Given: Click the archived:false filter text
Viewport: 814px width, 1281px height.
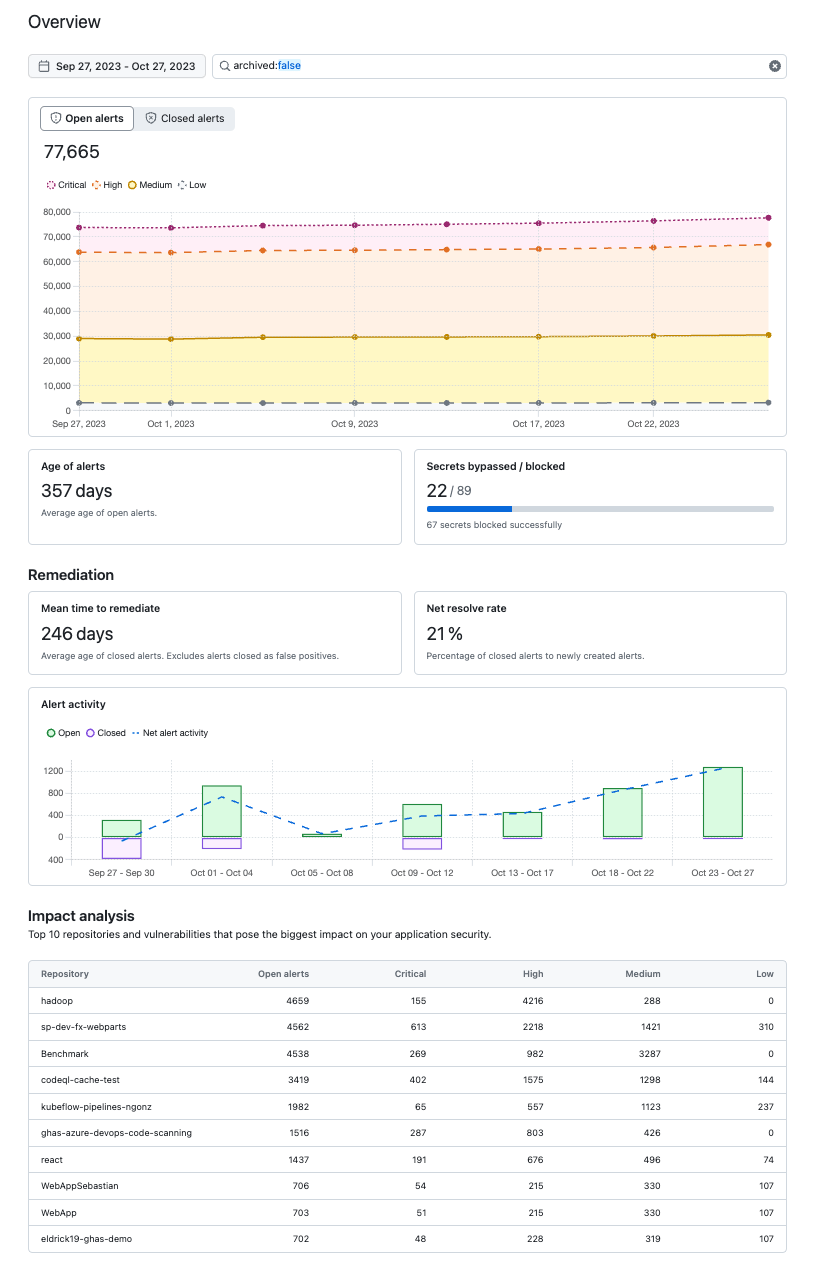Looking at the screenshot, I should tap(267, 66).
